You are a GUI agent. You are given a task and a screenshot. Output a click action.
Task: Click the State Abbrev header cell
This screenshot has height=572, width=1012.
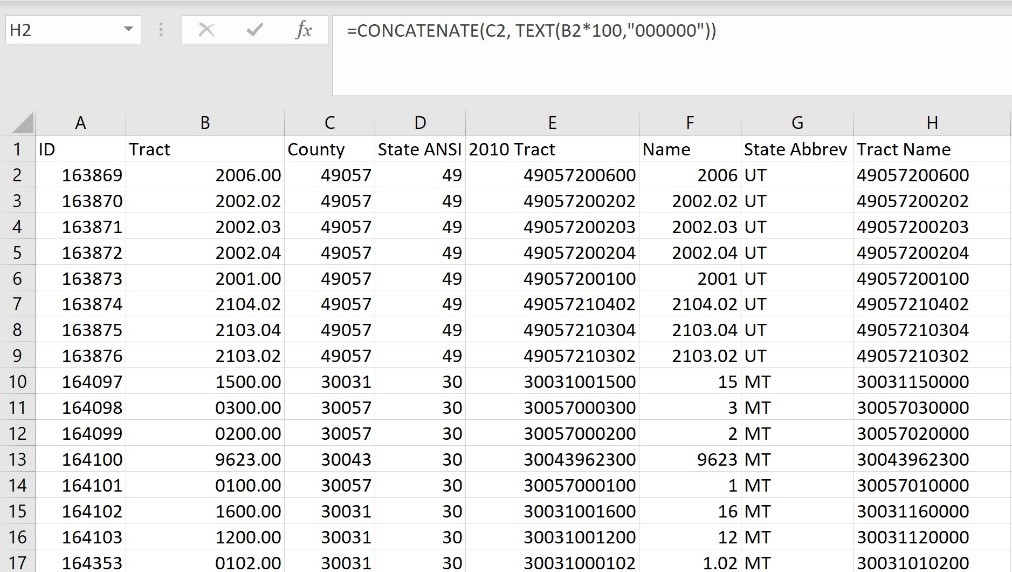(795, 149)
